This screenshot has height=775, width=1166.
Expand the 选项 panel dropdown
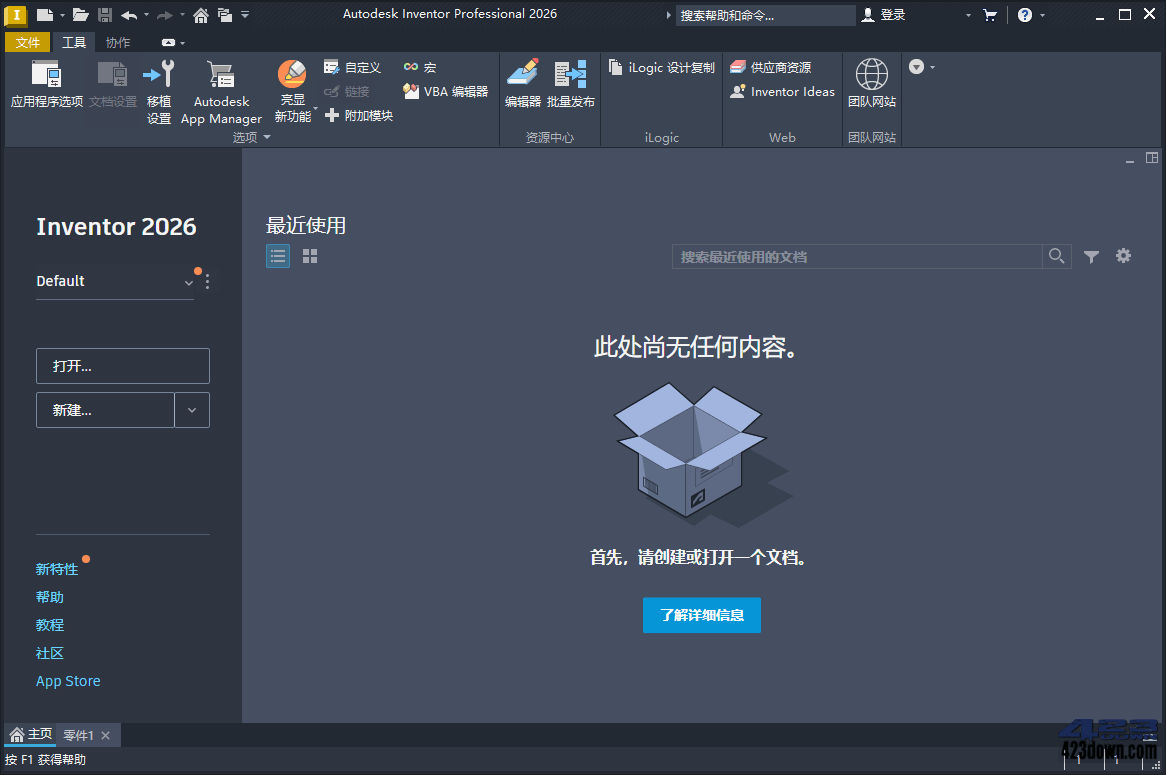point(266,137)
